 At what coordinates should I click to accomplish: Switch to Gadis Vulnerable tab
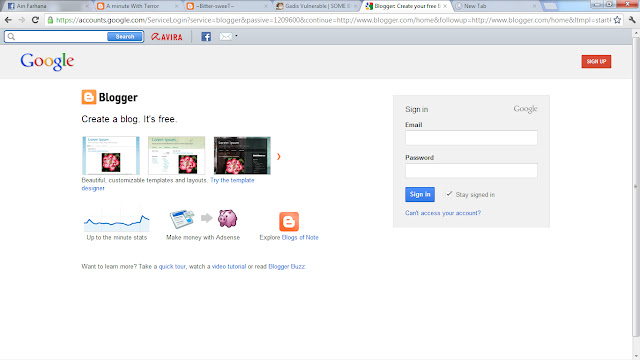(x=316, y=6)
